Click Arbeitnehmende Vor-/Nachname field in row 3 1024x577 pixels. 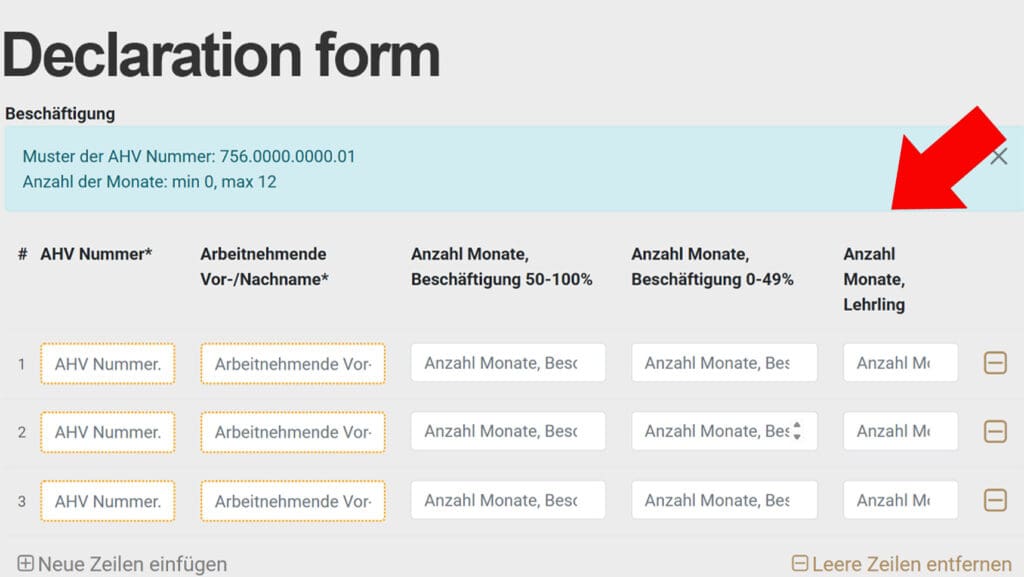pyautogui.click(x=292, y=500)
